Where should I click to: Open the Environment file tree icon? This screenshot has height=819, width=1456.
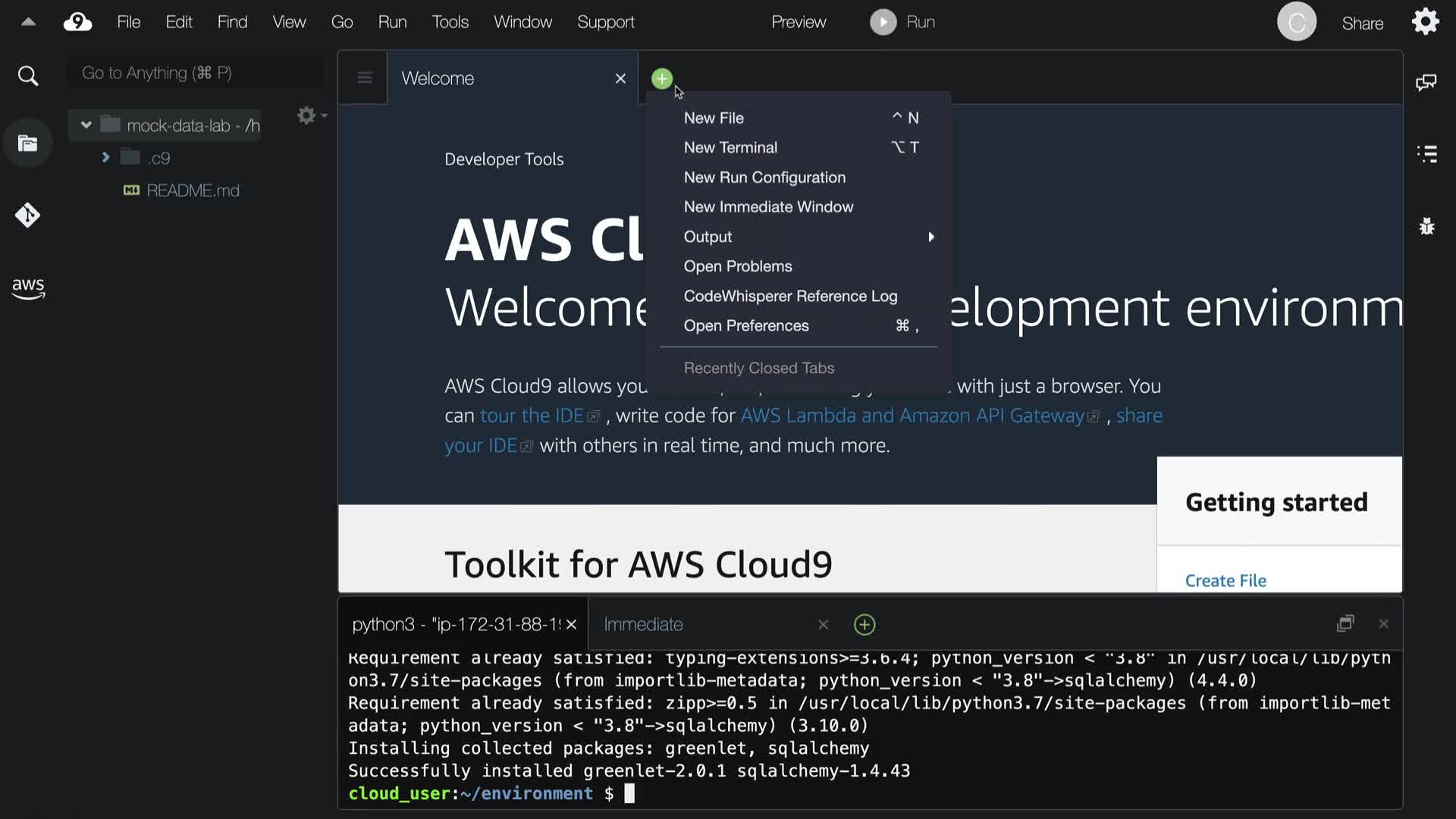pyautogui.click(x=28, y=143)
